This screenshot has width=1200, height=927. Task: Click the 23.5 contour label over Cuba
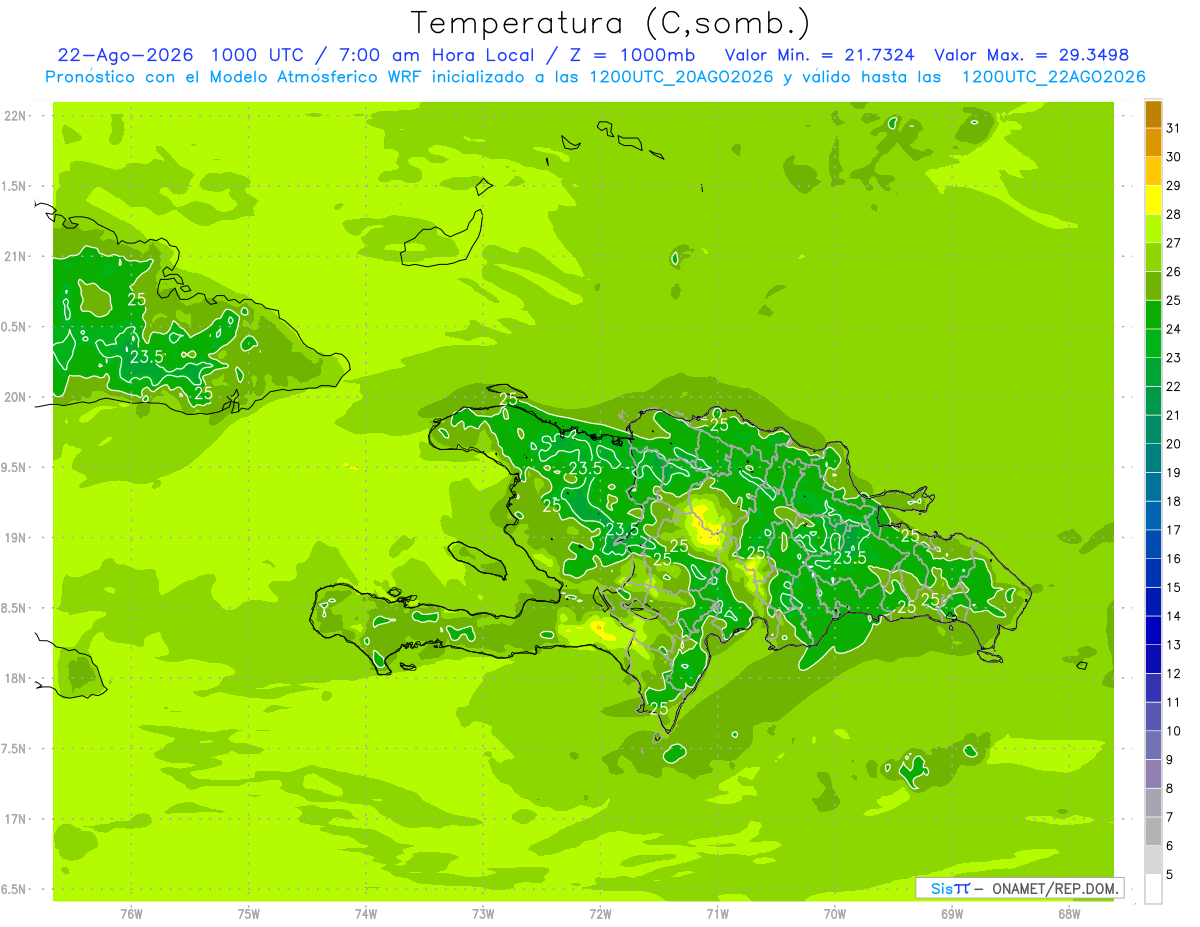(x=147, y=357)
